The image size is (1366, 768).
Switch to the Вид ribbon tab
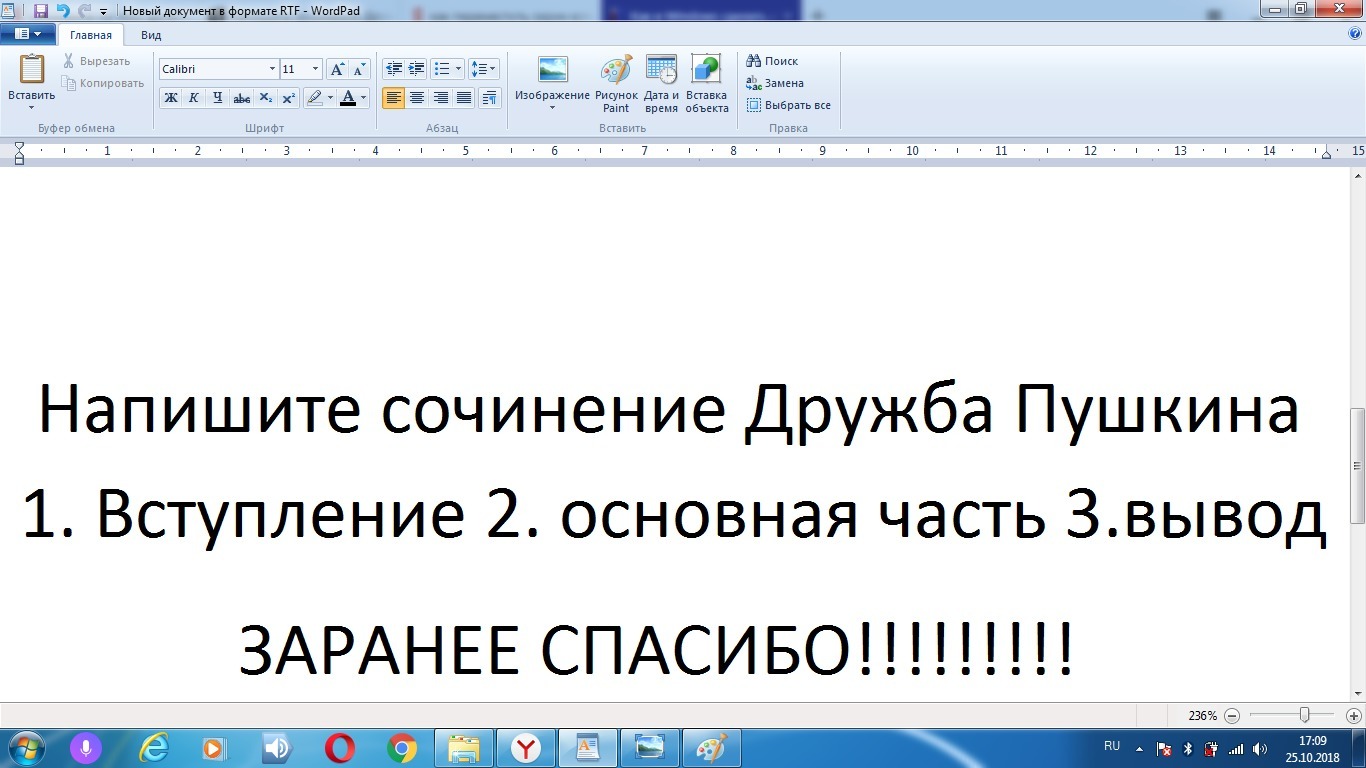(150, 34)
